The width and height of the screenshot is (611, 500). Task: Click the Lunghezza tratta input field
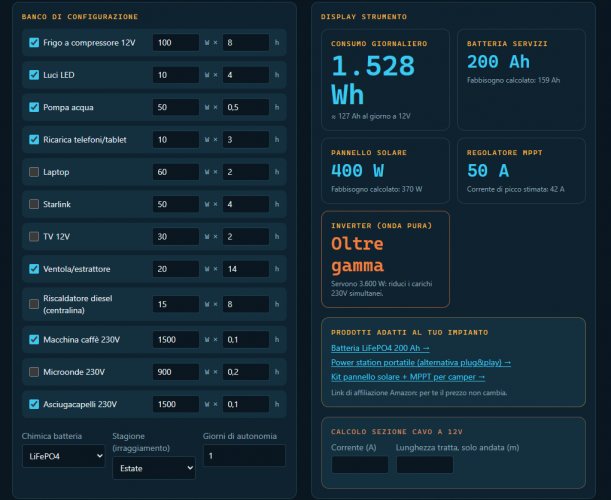click(x=425, y=465)
